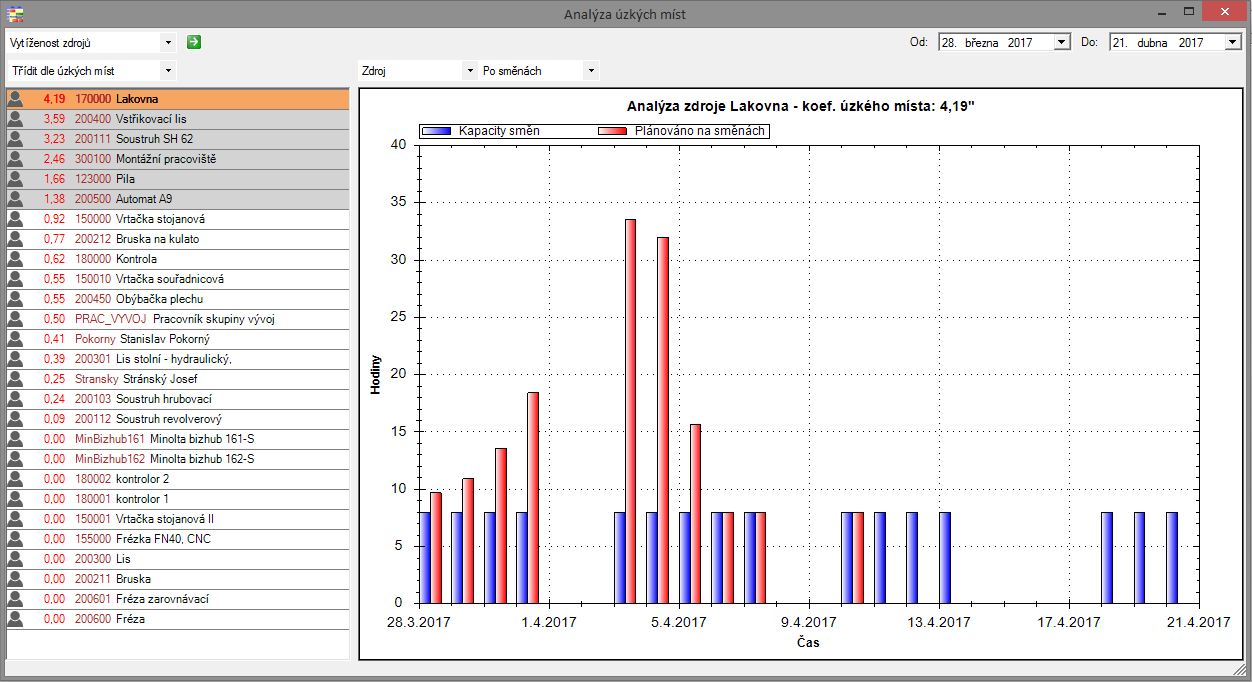Click the person icon beside Pracovník skupiny vývoj
Screen dimensions: 1252x682
[x=15, y=319]
